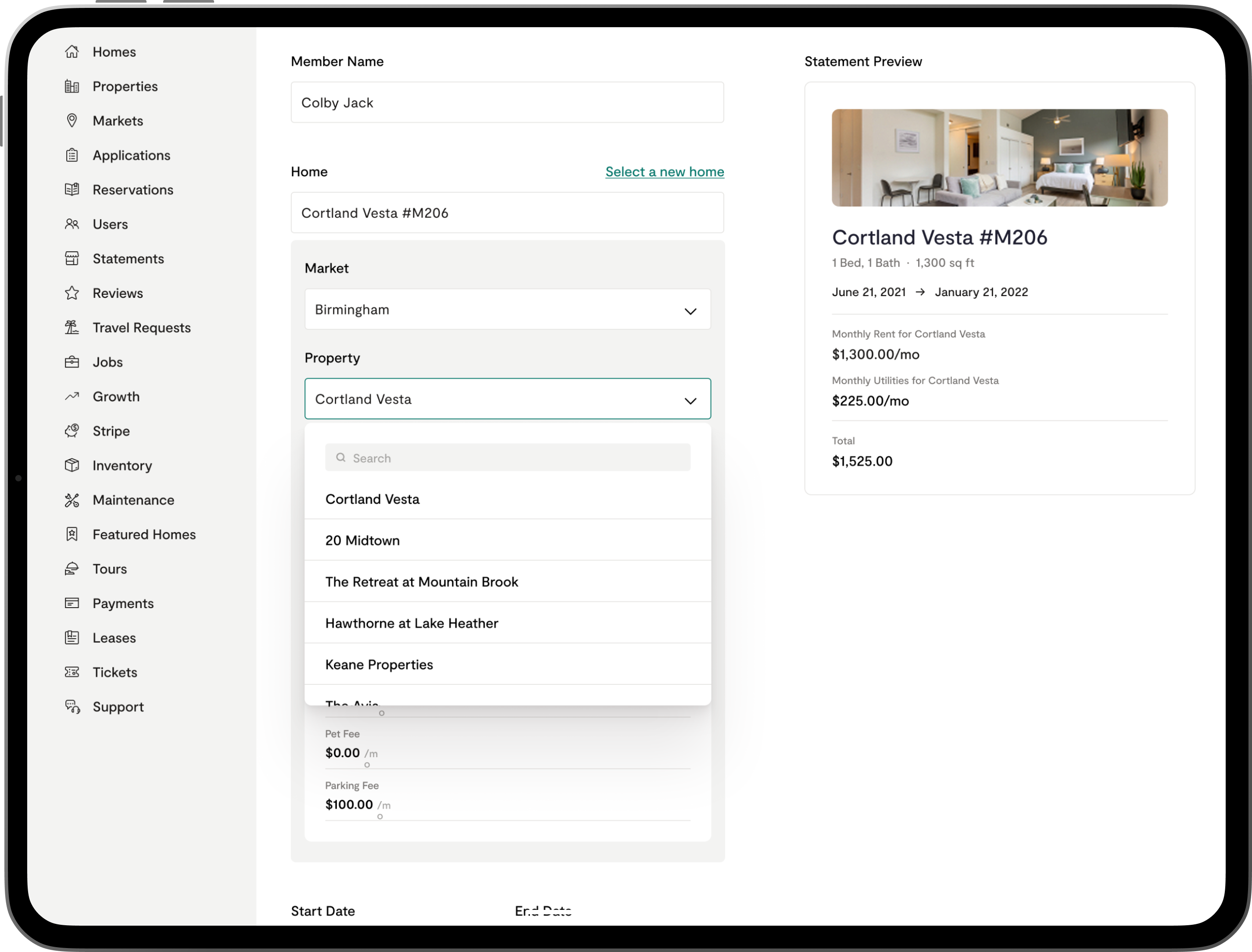Click the Parking Fee slider handle
The image size is (1252, 952).
(x=380, y=816)
